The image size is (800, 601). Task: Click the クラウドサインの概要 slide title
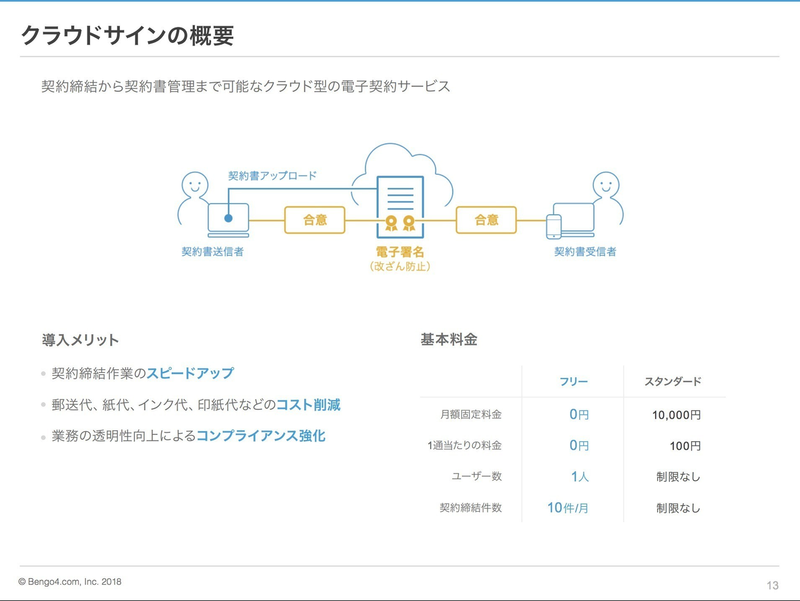click(127, 37)
